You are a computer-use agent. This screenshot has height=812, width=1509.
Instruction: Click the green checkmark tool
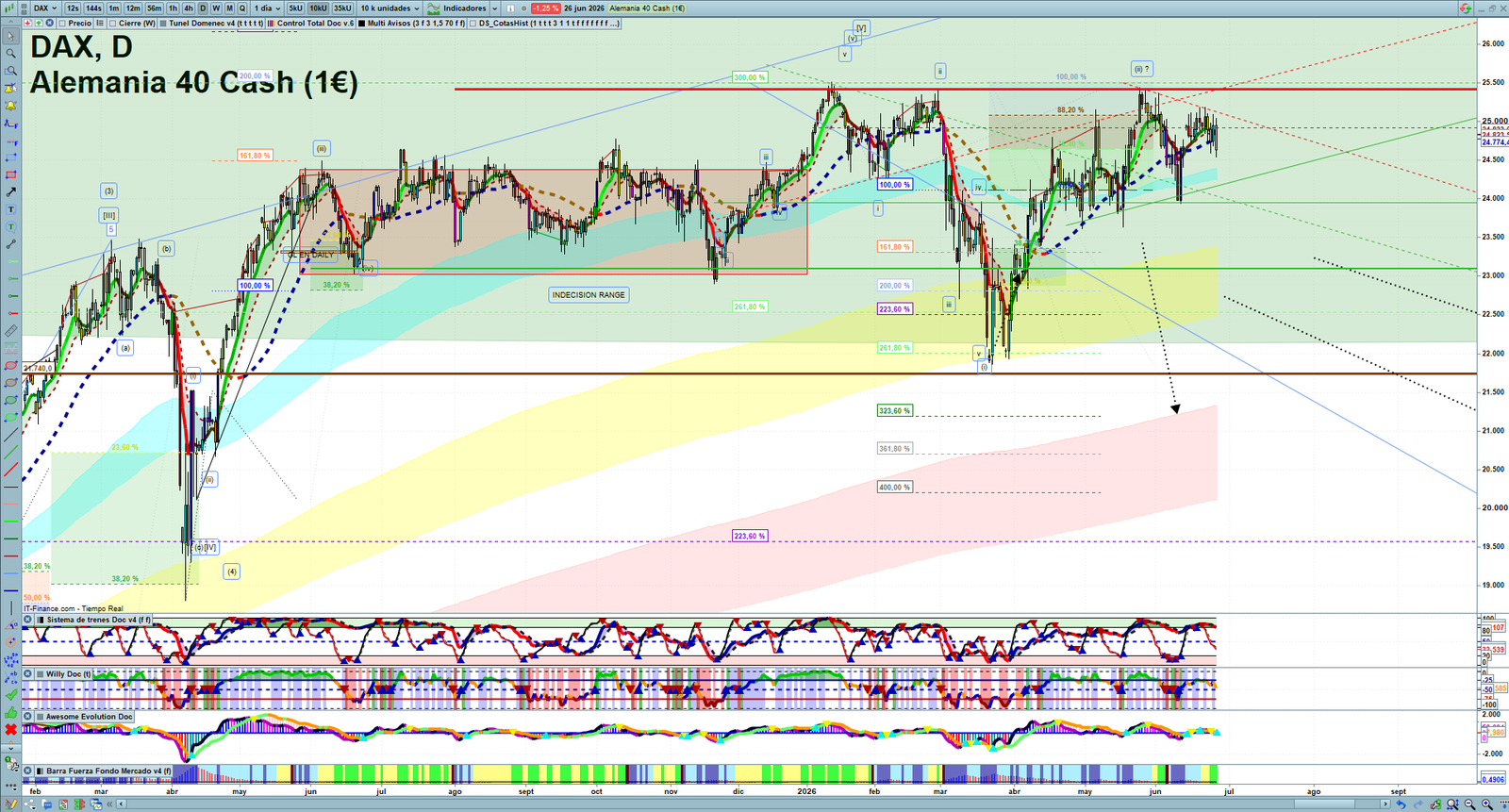(x=11, y=695)
